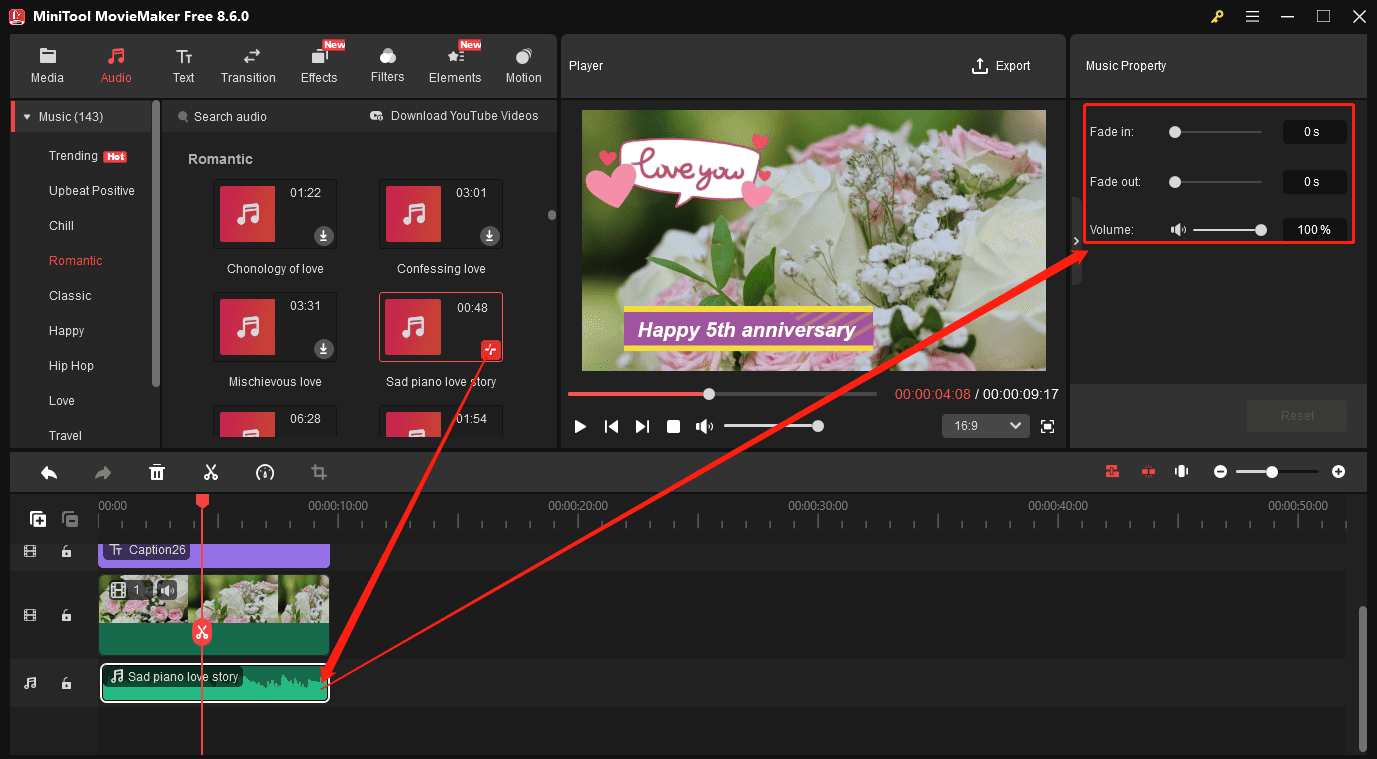This screenshot has height=759, width=1377.
Task: Zoom out the timeline
Action: coord(1220,472)
